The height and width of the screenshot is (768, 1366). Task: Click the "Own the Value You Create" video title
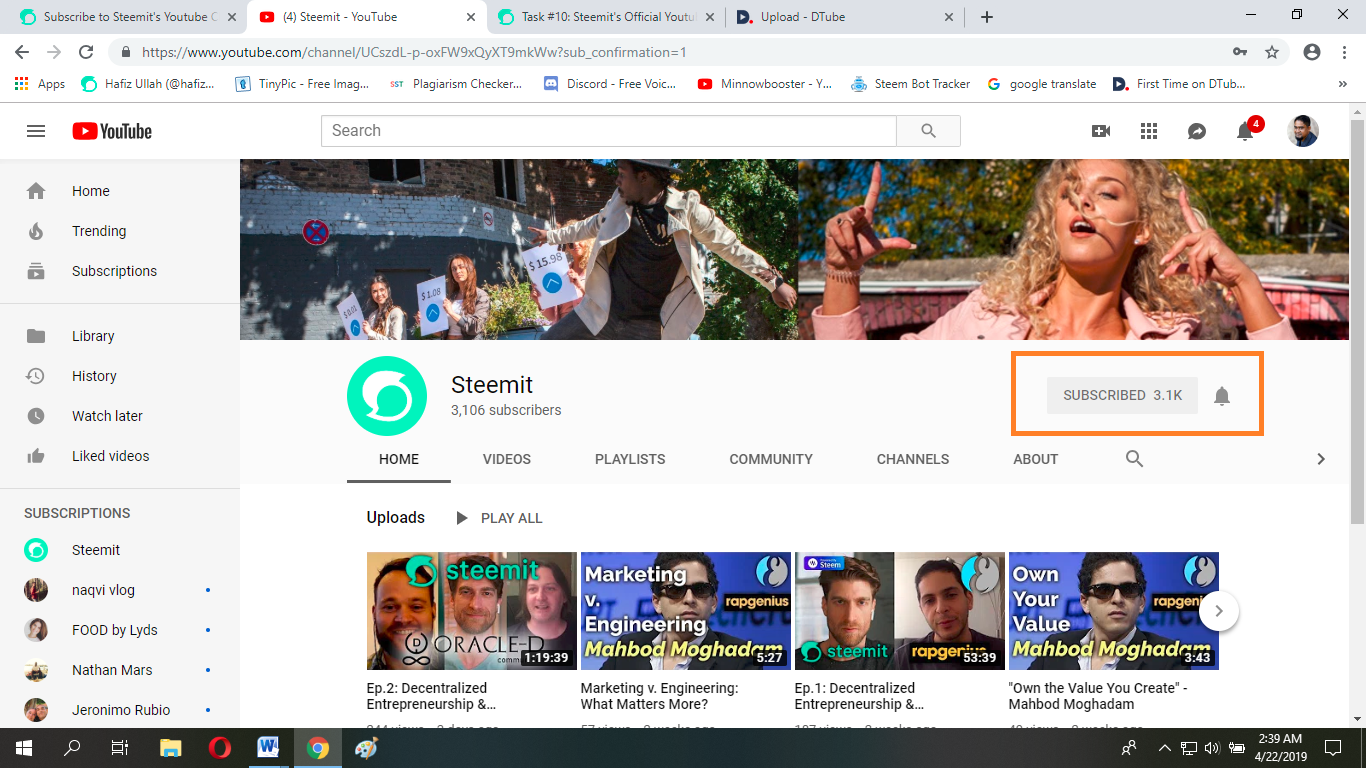tap(1098, 696)
